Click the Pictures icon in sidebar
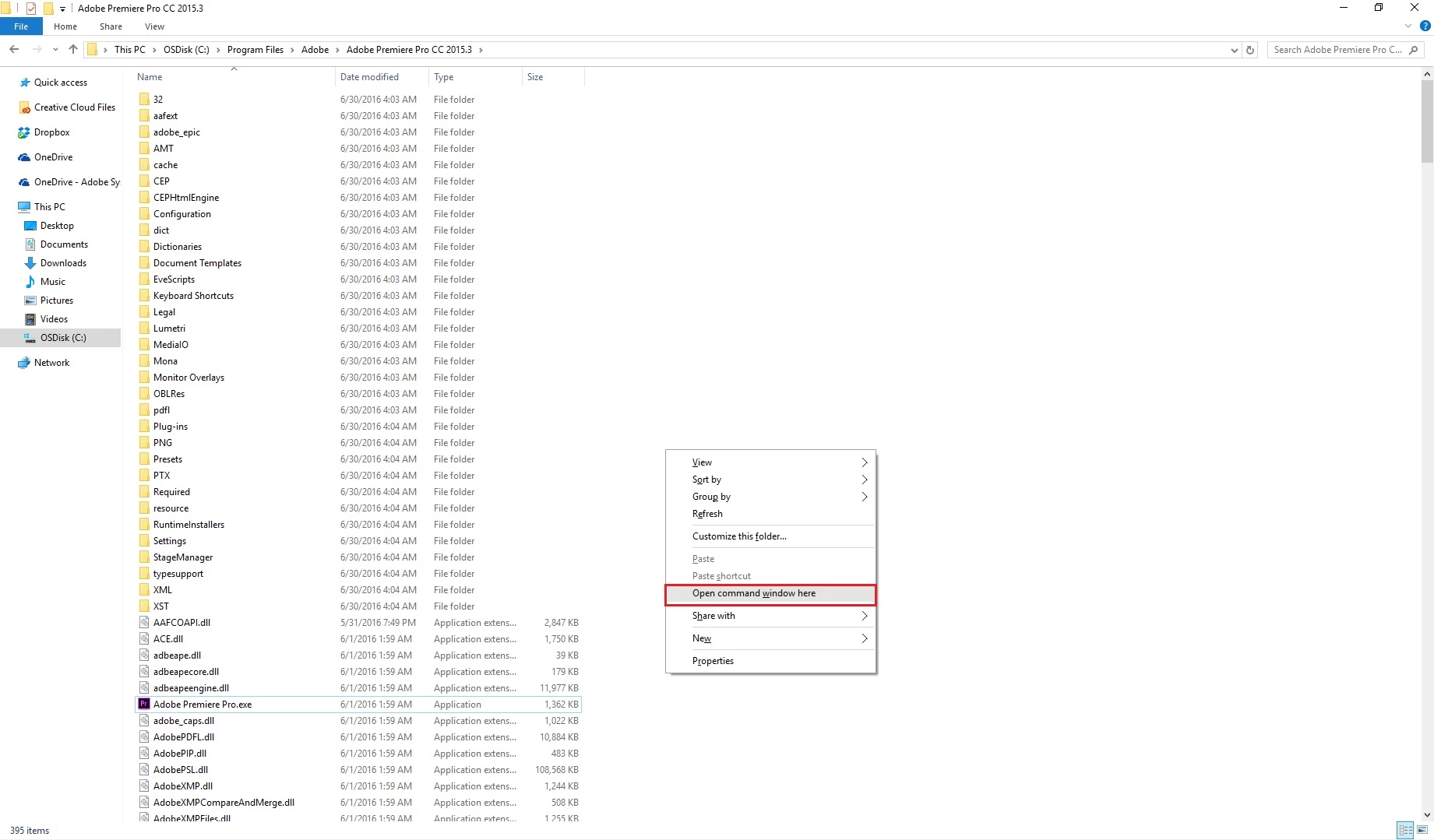Viewport: 1434px width, 840px height. point(30,301)
